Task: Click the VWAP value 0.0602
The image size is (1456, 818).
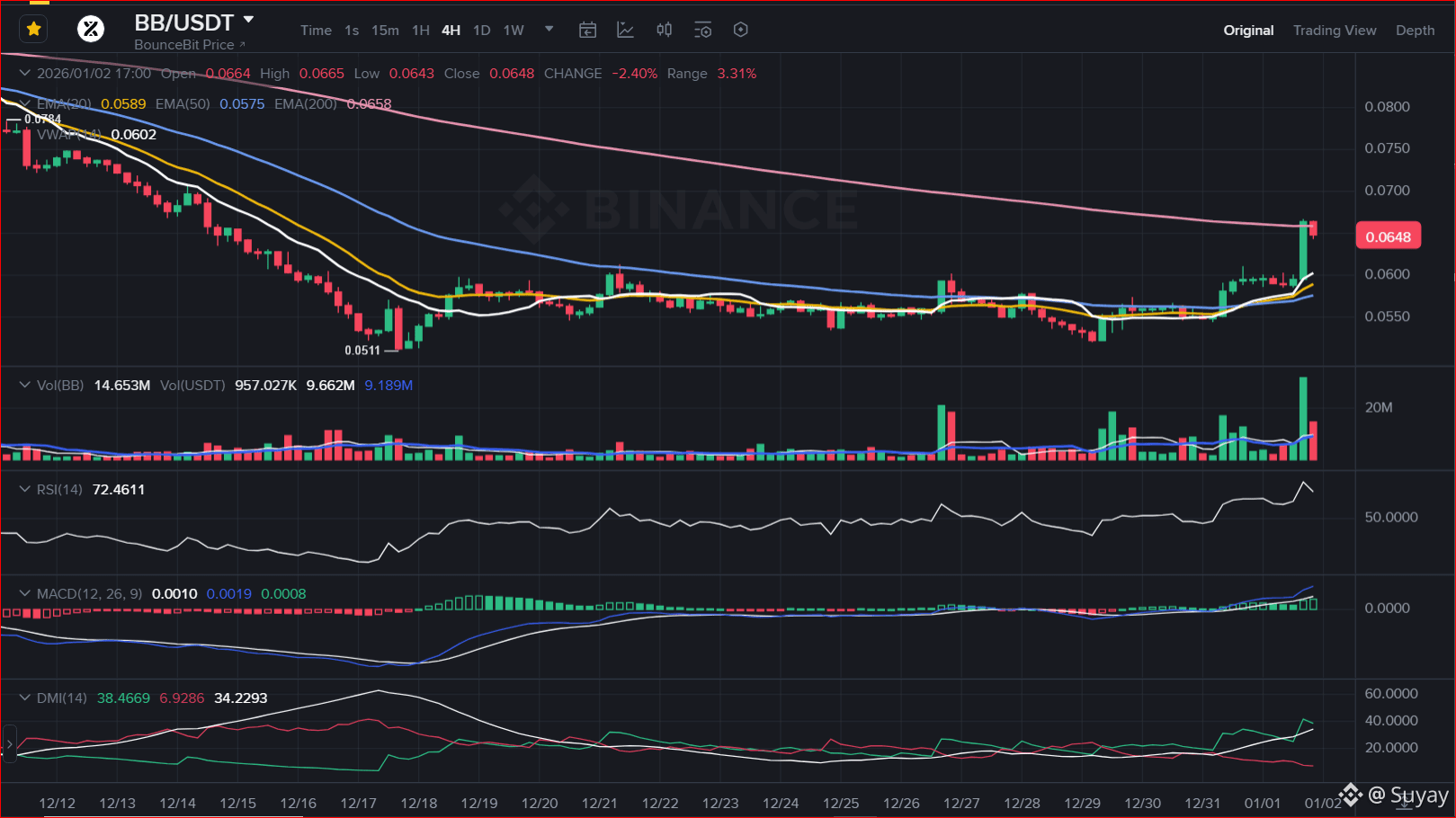Action: pyautogui.click(x=133, y=135)
